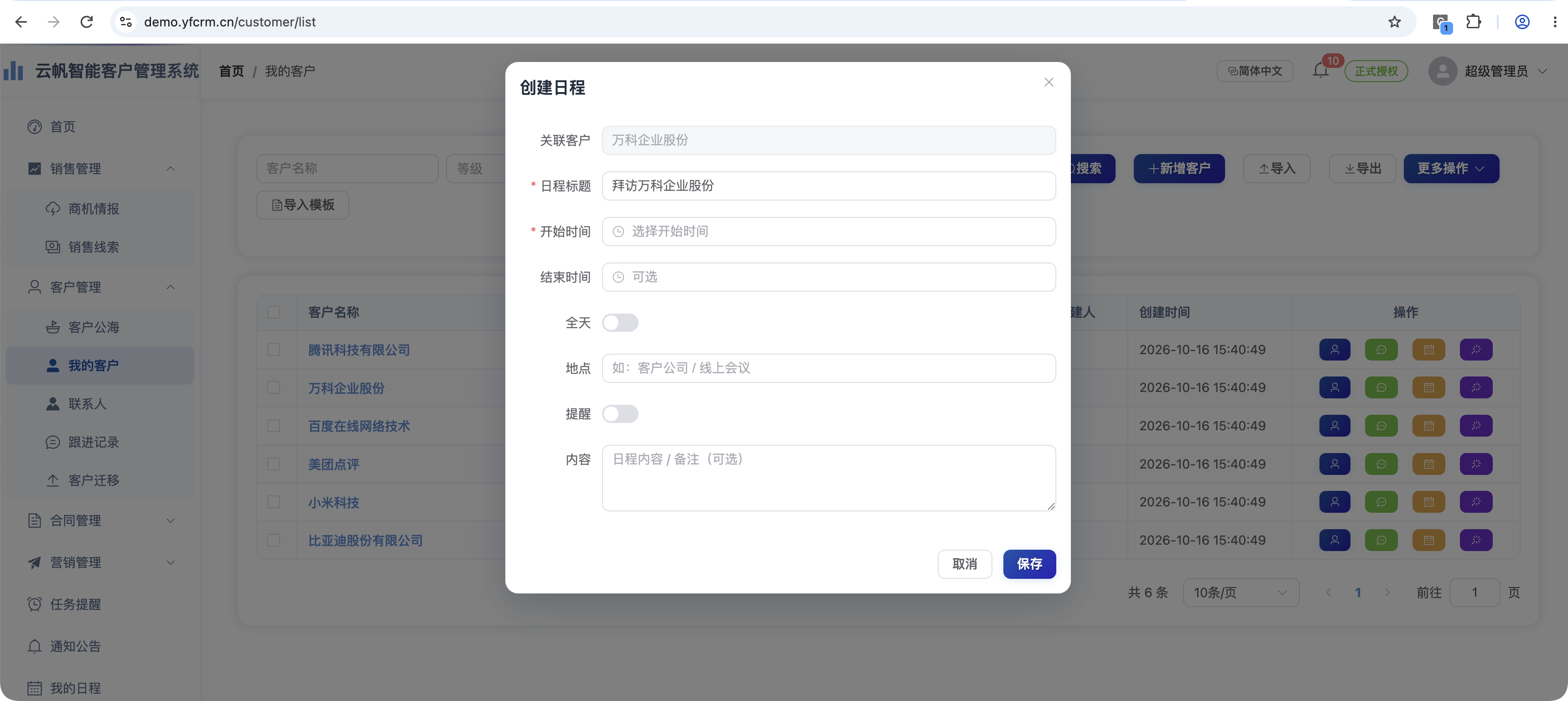Image resolution: width=1568 pixels, height=701 pixels.
Task: Tick the checkbox for 万科企业股份 row
Action: (274, 387)
